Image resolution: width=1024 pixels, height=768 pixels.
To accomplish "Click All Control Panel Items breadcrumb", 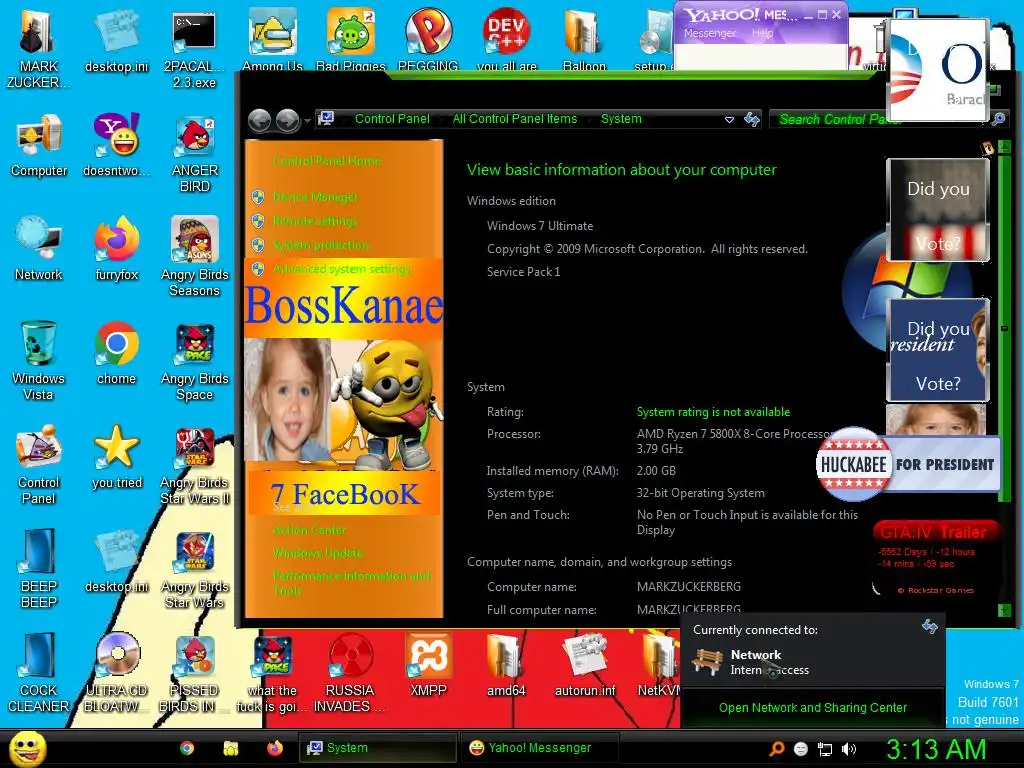I will [x=515, y=119].
